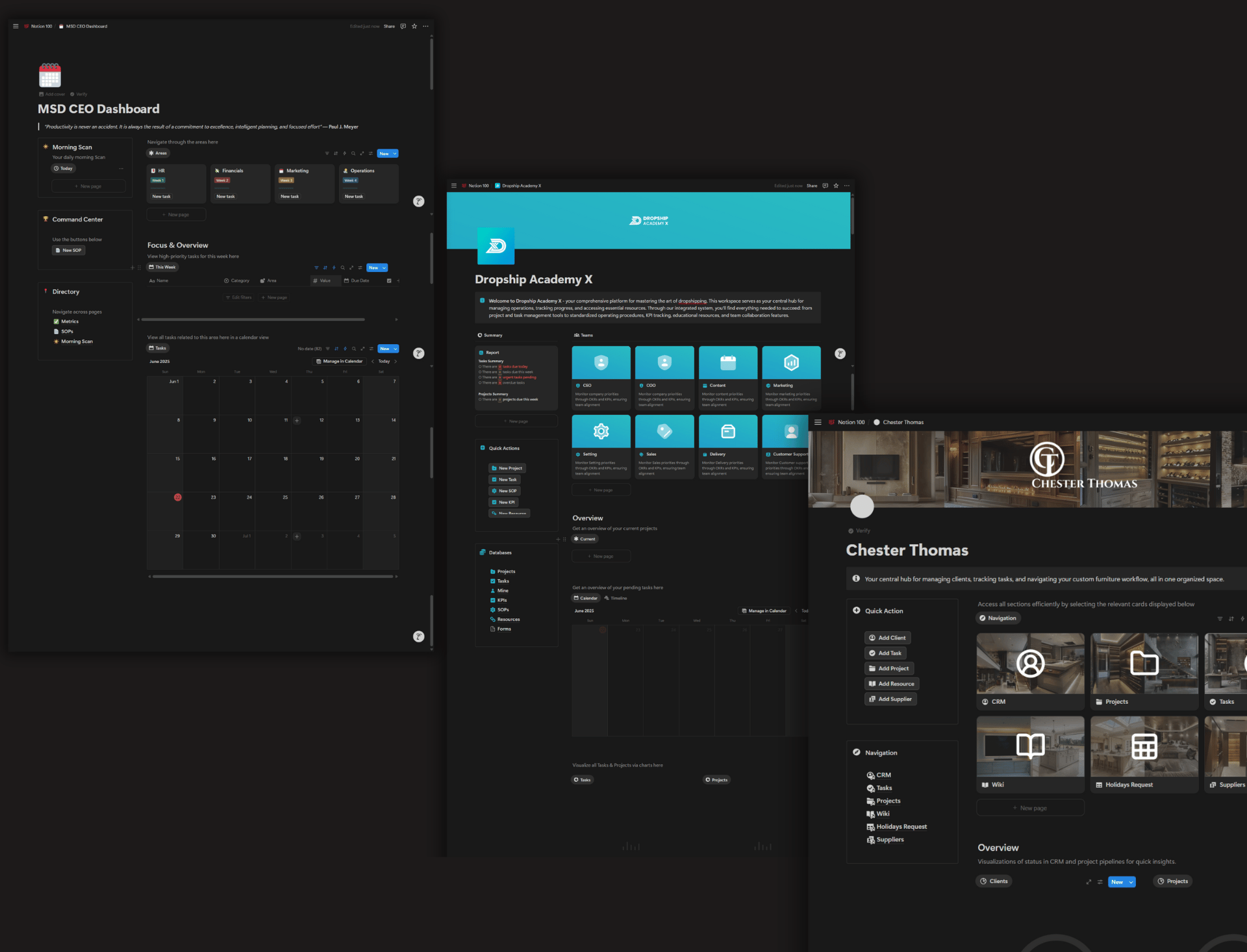The image size is (1247, 952).
Task: Click the filter icon in the Areas toolbar
Action: 327,154
